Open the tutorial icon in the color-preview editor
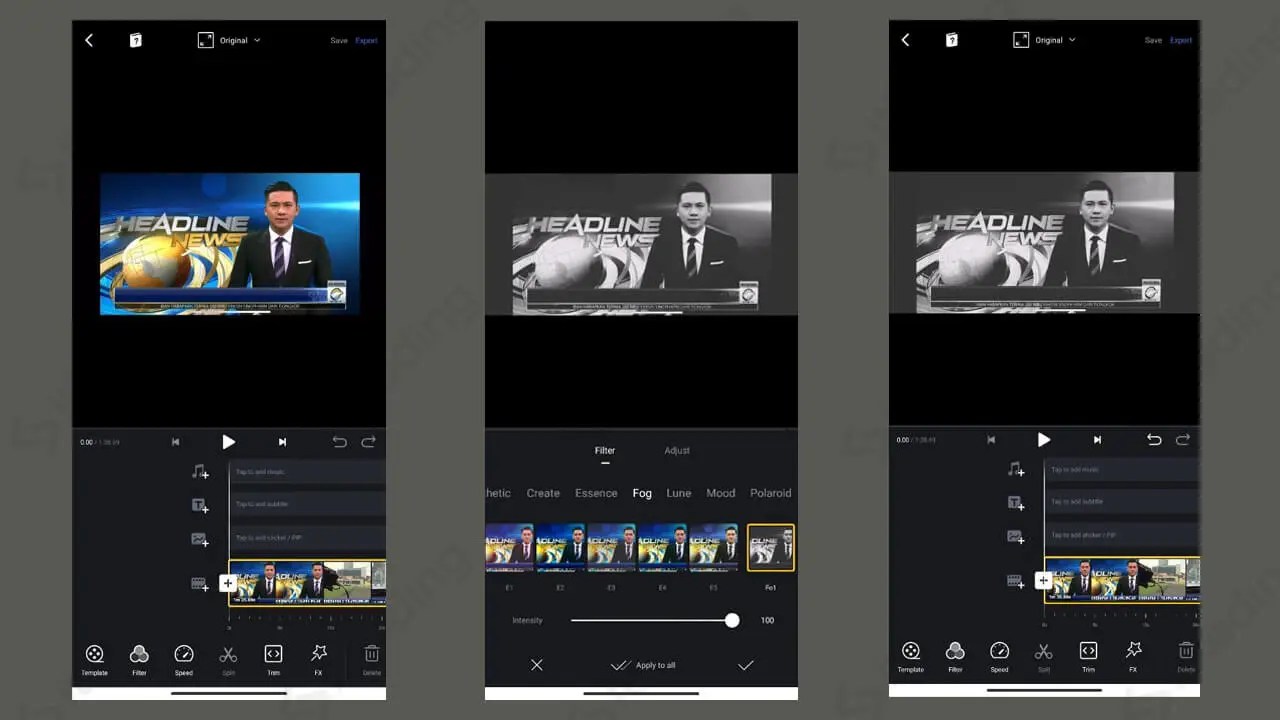 coord(136,40)
